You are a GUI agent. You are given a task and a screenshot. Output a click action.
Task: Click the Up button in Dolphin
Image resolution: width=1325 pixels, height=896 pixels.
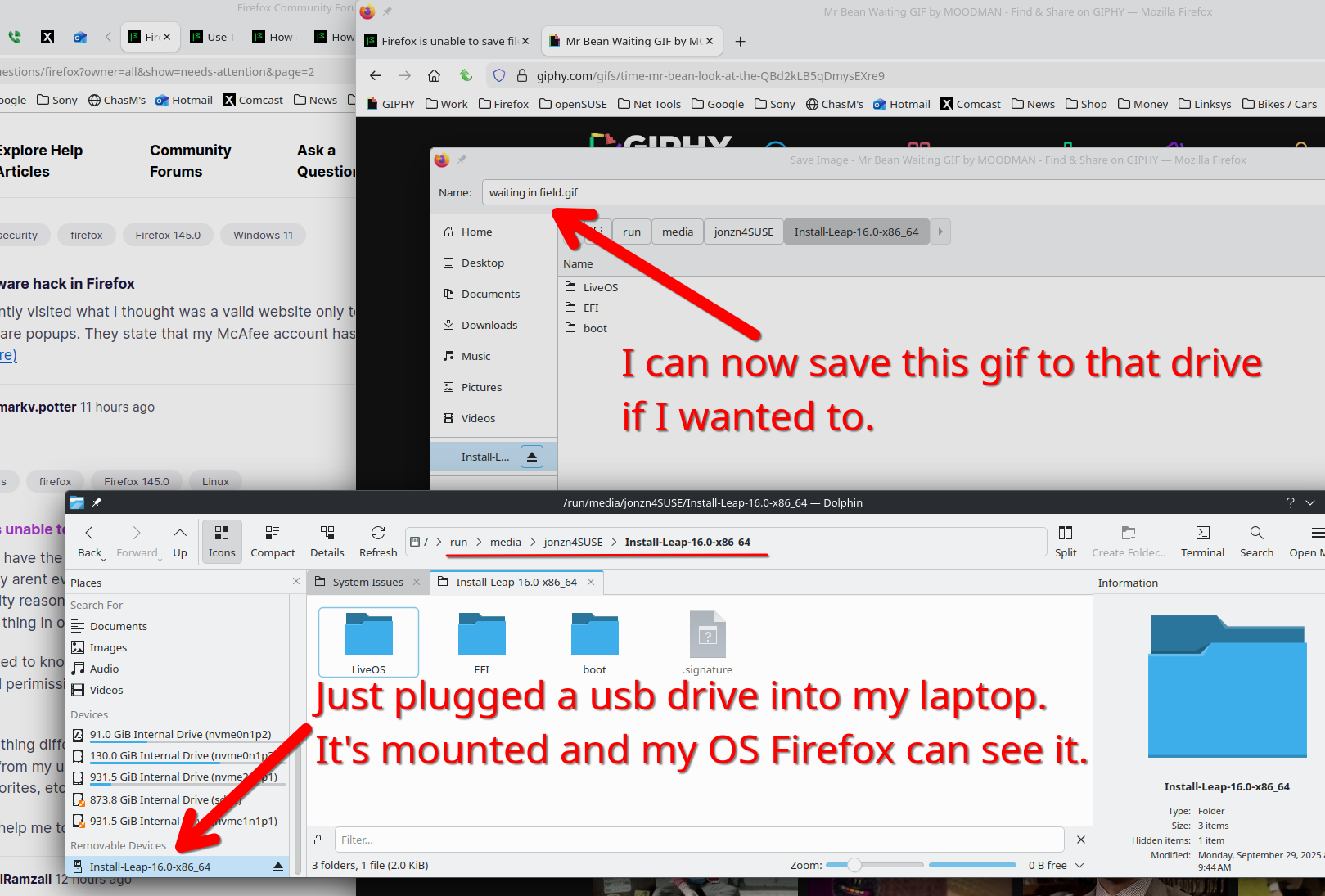pos(180,542)
